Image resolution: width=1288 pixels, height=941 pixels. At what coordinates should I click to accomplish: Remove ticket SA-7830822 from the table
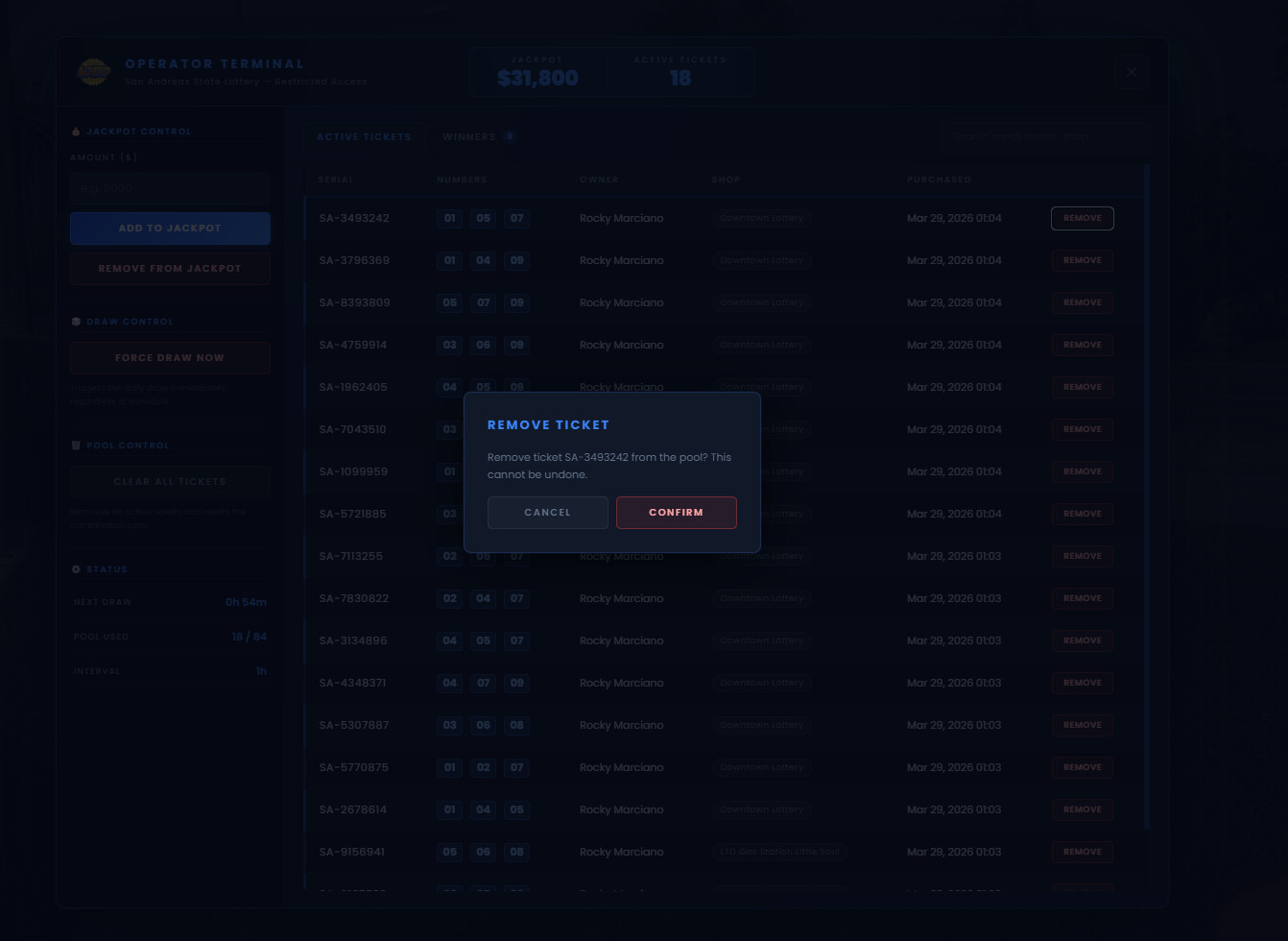click(x=1083, y=598)
